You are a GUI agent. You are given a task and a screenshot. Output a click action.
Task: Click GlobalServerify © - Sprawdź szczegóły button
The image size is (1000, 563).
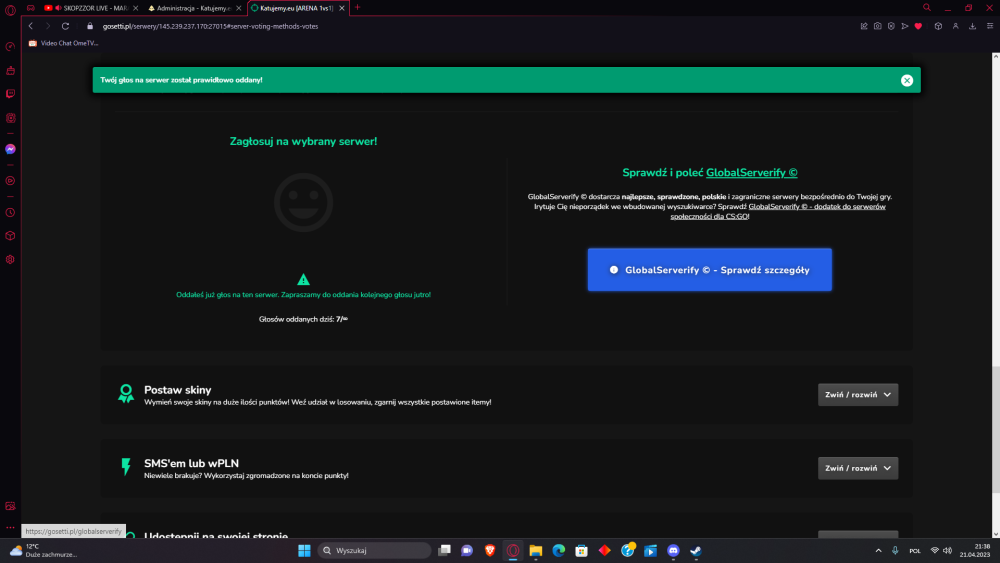point(710,270)
